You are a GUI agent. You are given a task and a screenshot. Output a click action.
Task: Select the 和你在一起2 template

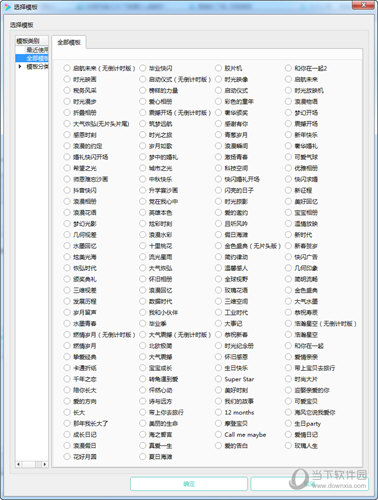[x=288, y=68]
